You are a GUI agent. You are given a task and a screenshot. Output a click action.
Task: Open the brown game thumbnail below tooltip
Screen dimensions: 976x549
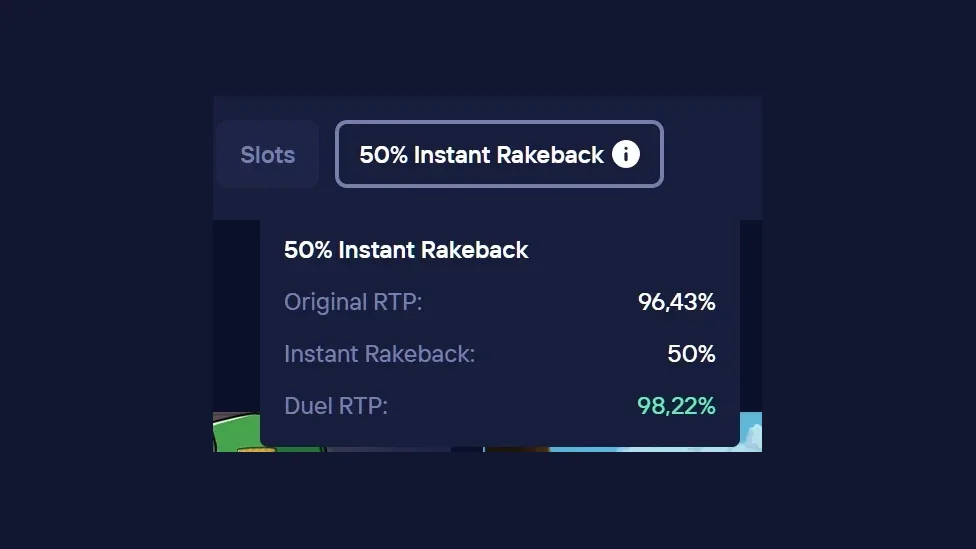[x=517, y=449]
